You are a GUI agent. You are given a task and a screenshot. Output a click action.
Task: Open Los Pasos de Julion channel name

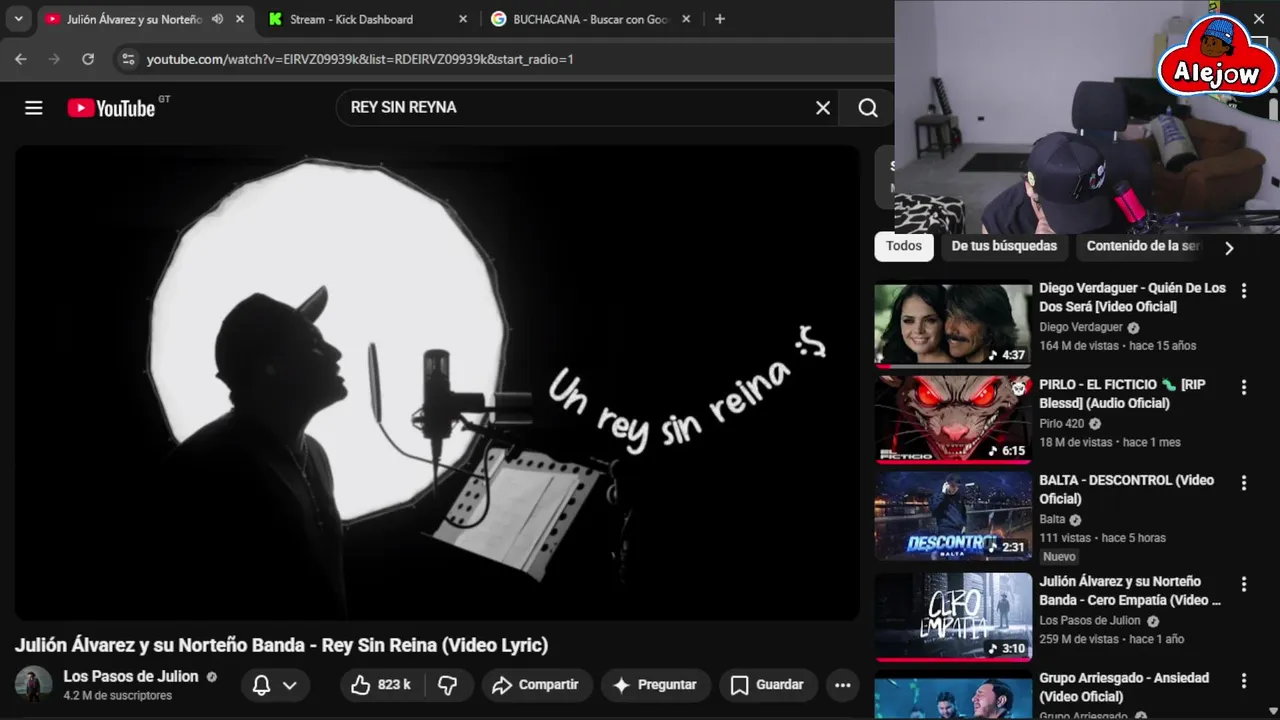[131, 676]
